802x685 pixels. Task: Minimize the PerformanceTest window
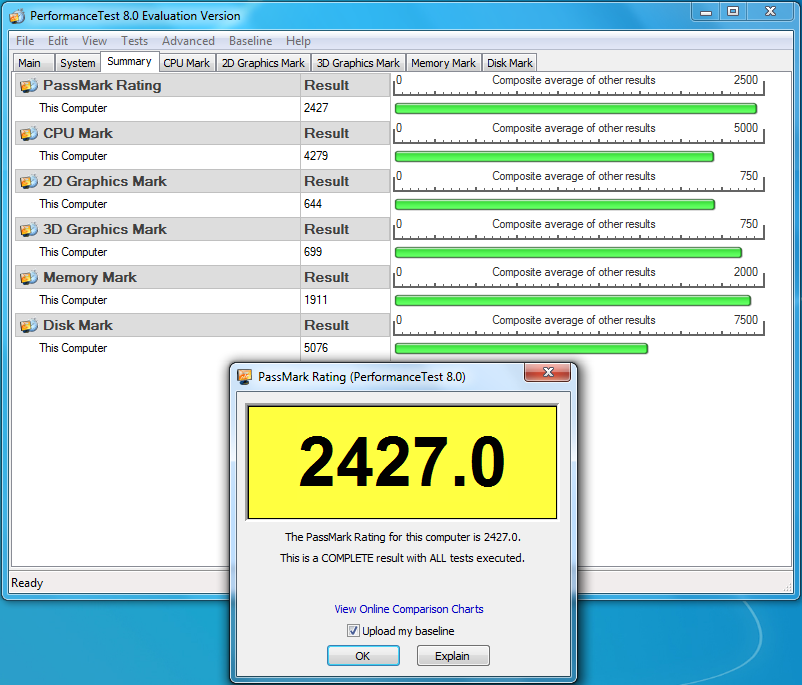coord(706,12)
